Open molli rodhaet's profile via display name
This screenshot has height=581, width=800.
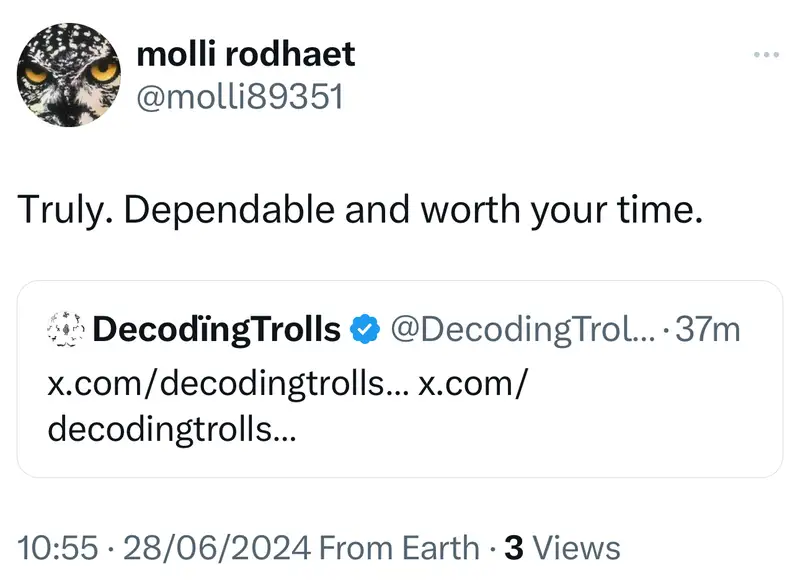[245, 54]
